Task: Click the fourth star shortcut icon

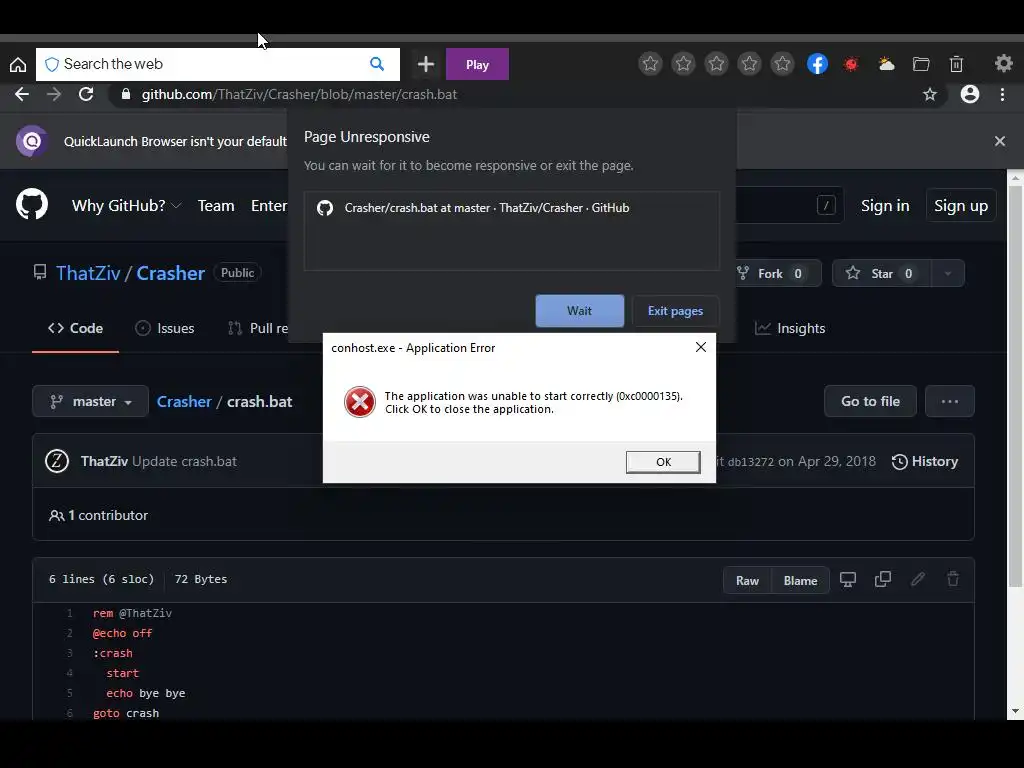Action: (x=749, y=63)
